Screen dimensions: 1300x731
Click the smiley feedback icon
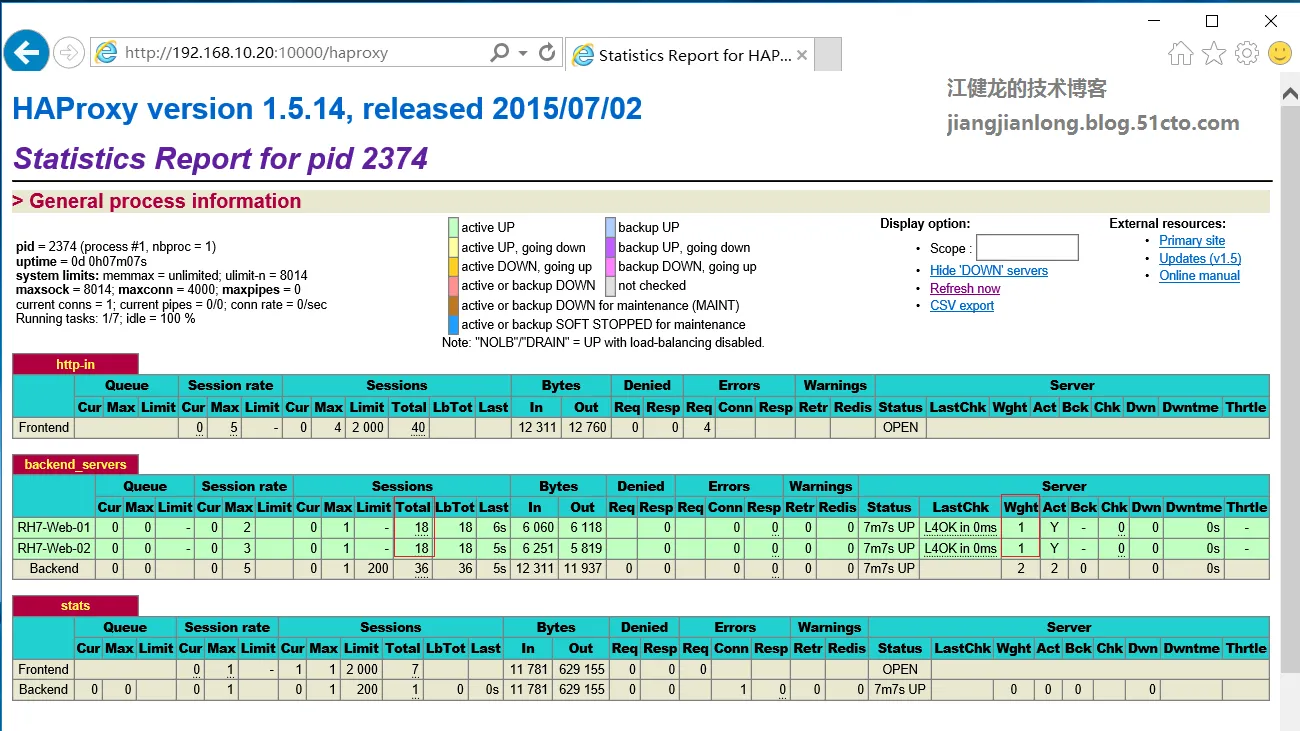(1280, 53)
